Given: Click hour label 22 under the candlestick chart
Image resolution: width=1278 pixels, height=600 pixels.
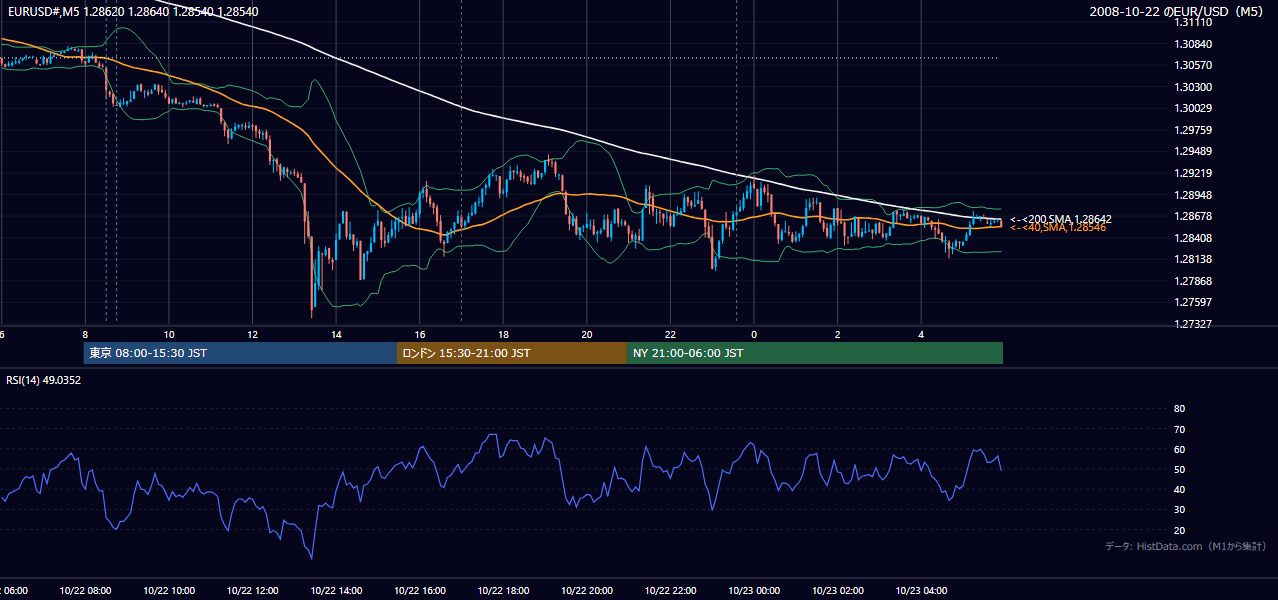Looking at the screenshot, I should click(x=670, y=334).
